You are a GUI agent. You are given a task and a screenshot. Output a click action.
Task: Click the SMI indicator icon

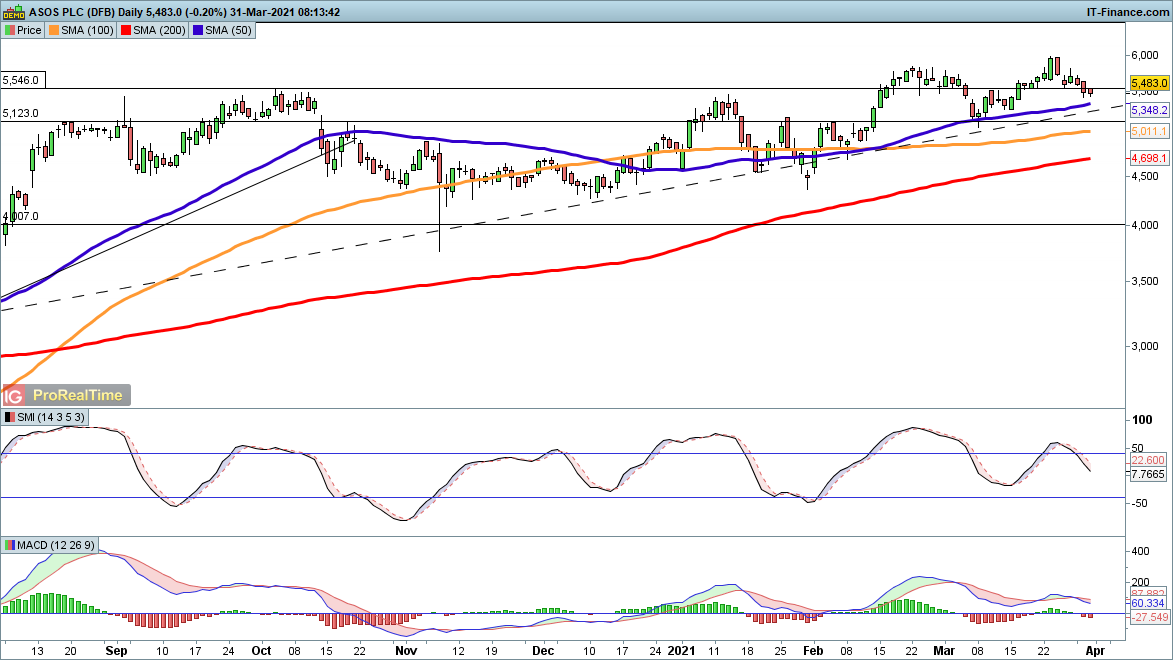(x=9, y=417)
